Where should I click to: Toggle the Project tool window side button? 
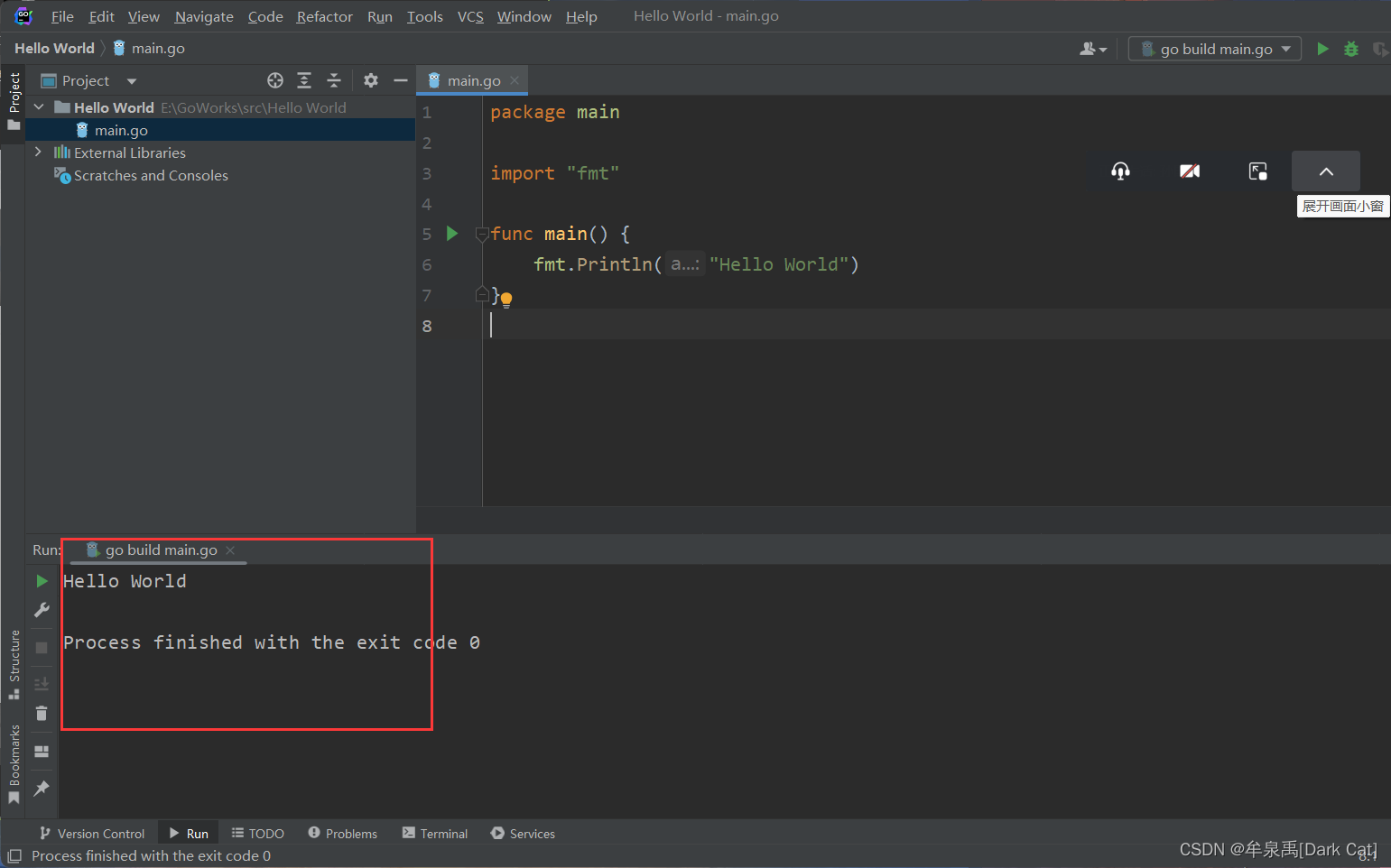point(14,101)
